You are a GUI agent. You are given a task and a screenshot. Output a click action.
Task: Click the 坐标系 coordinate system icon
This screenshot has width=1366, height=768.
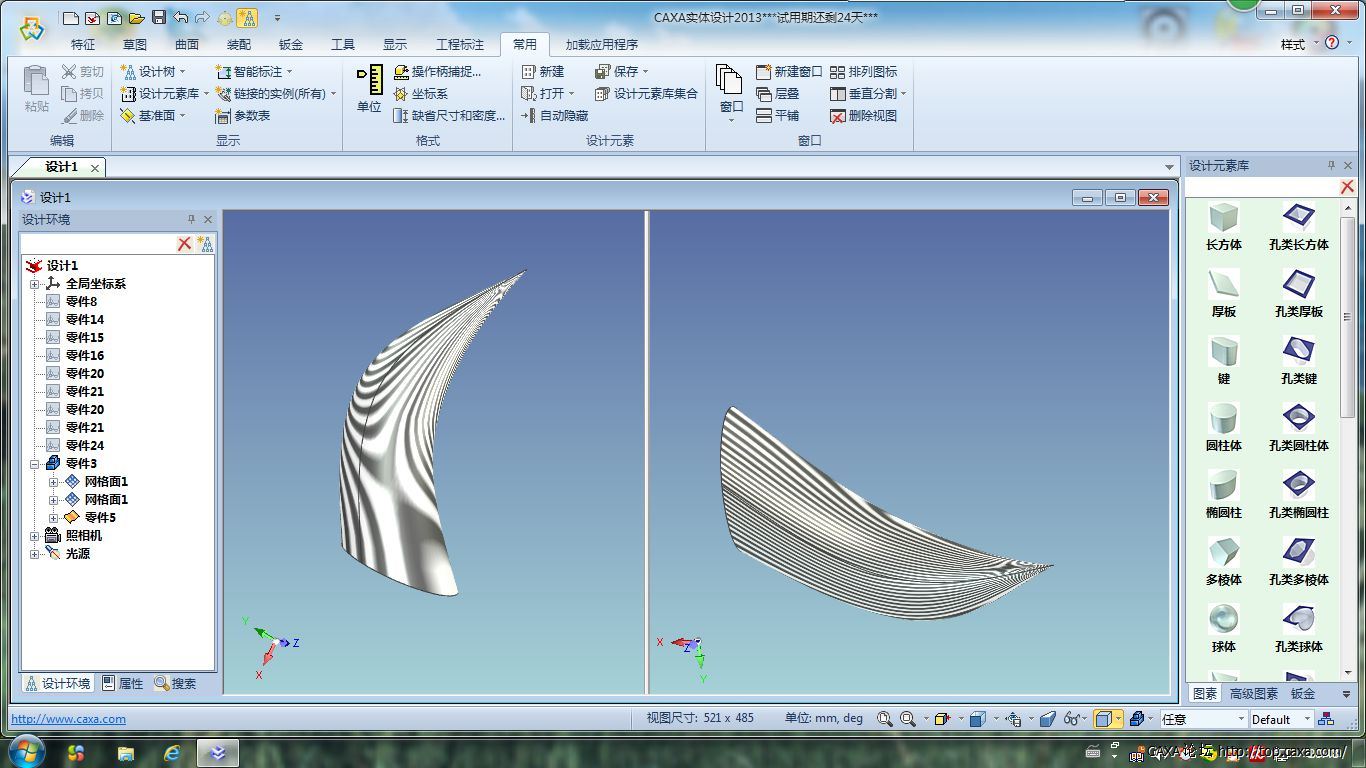click(401, 94)
